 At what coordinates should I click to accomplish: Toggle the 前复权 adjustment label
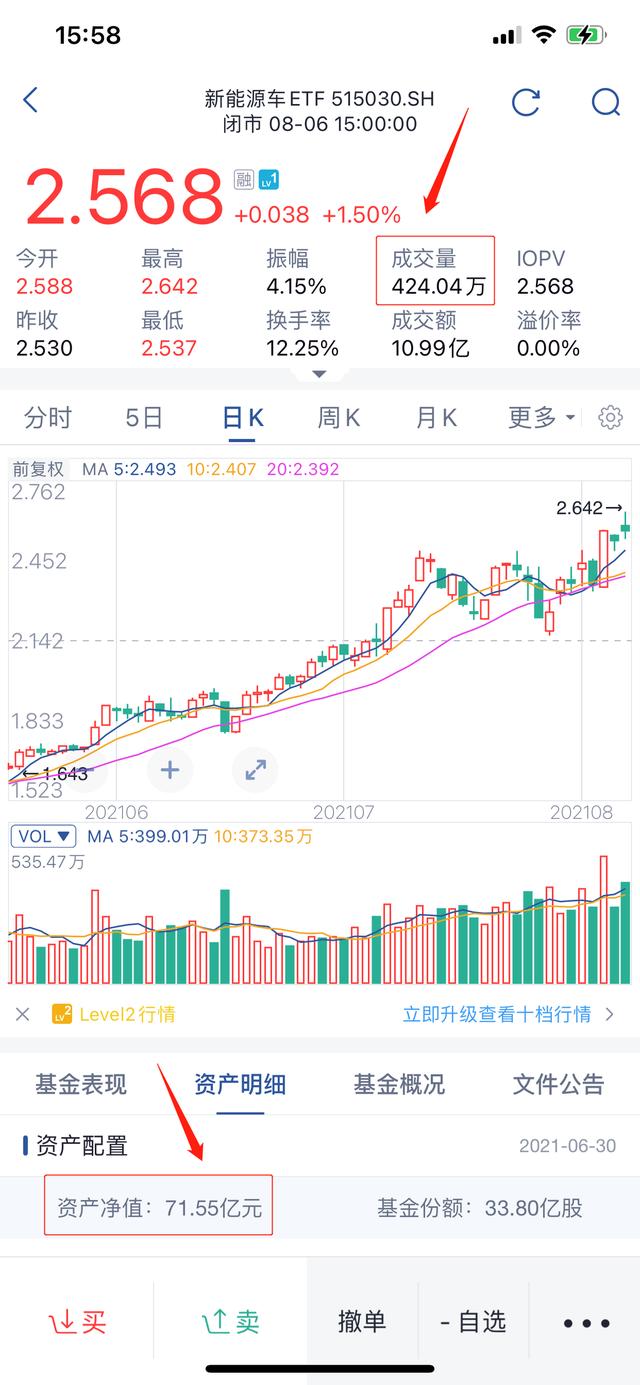click(38, 468)
